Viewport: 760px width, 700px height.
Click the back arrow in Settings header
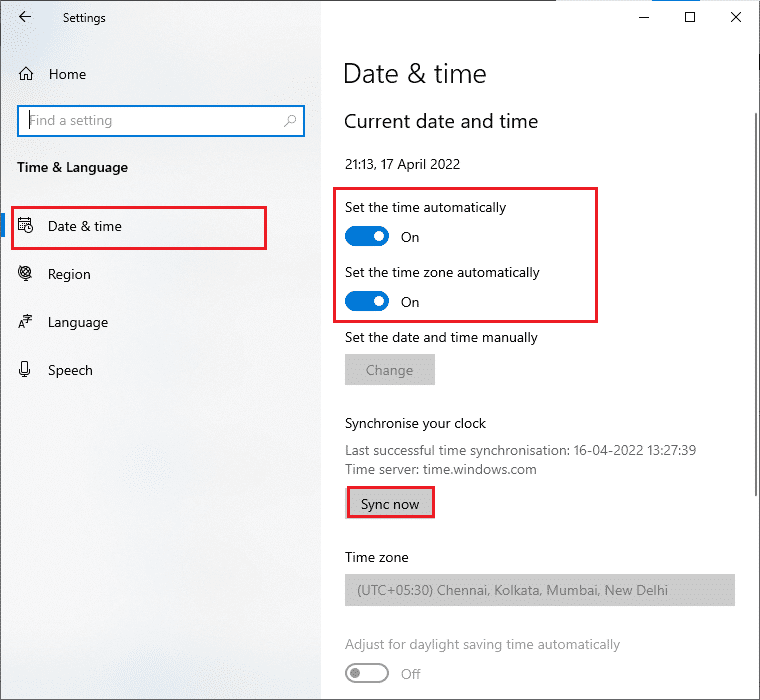click(25, 17)
